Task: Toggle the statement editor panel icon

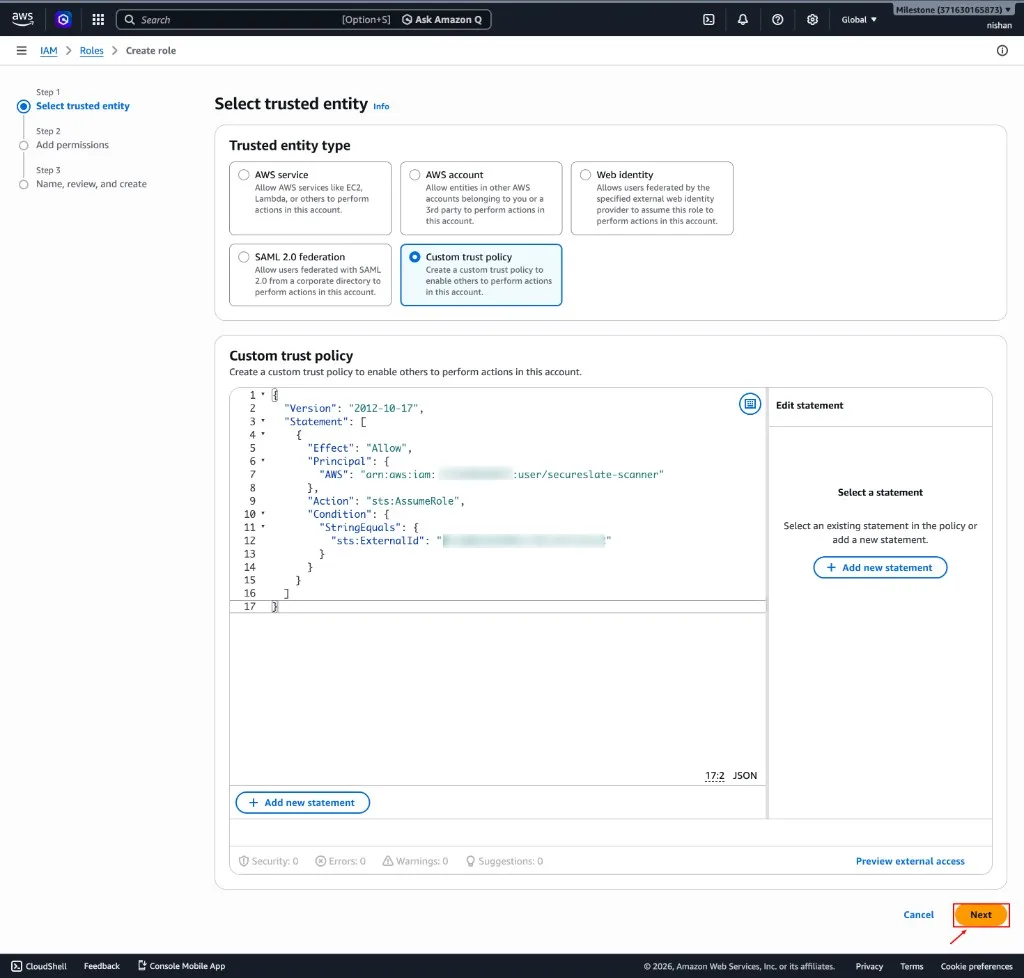Action: [750, 403]
